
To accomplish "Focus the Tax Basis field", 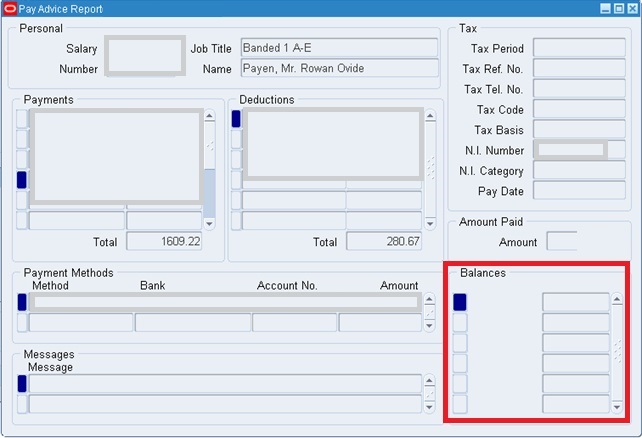I will pyautogui.click(x=579, y=130).
